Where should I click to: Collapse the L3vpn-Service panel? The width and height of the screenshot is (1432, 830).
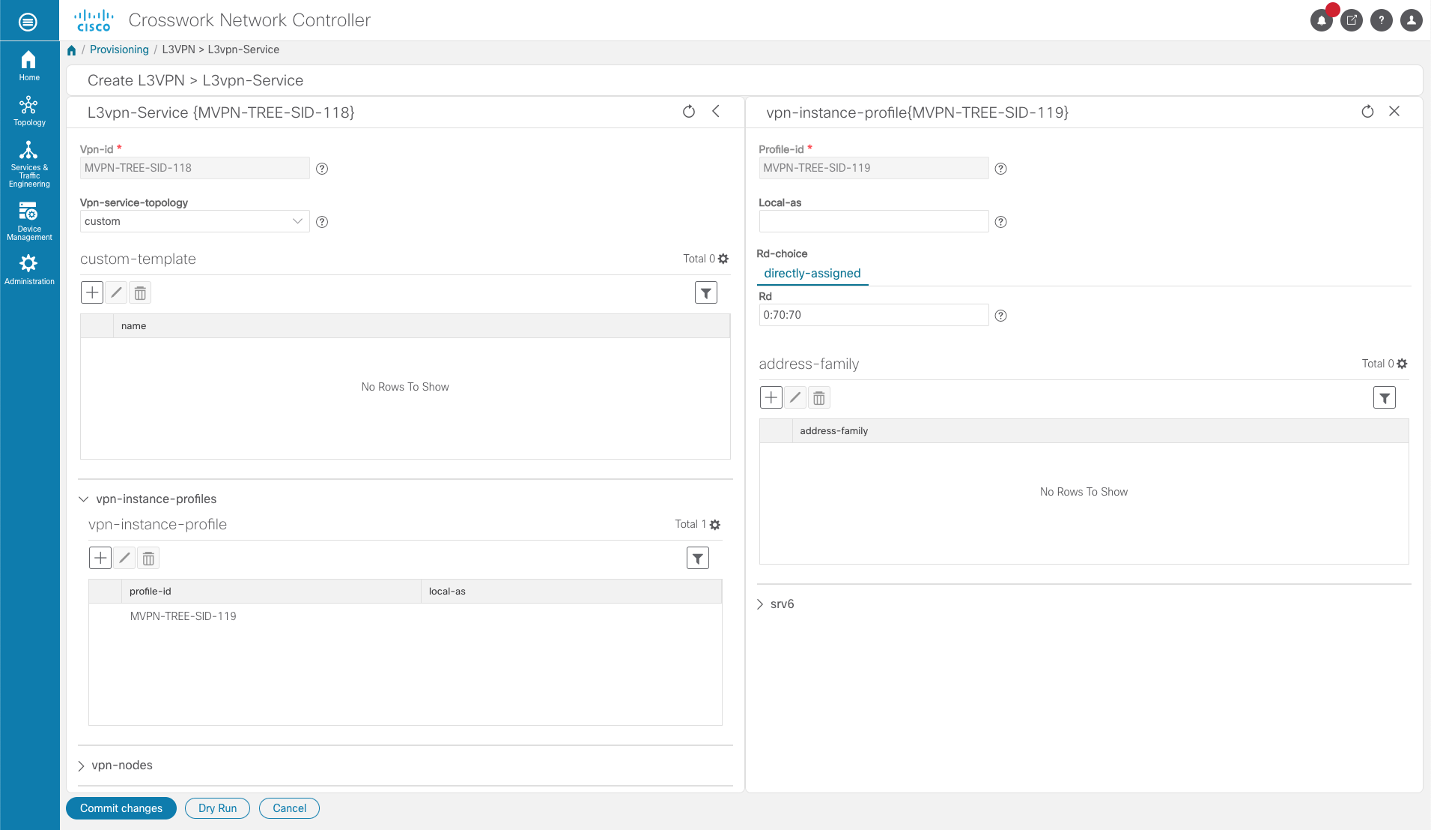[x=716, y=112]
